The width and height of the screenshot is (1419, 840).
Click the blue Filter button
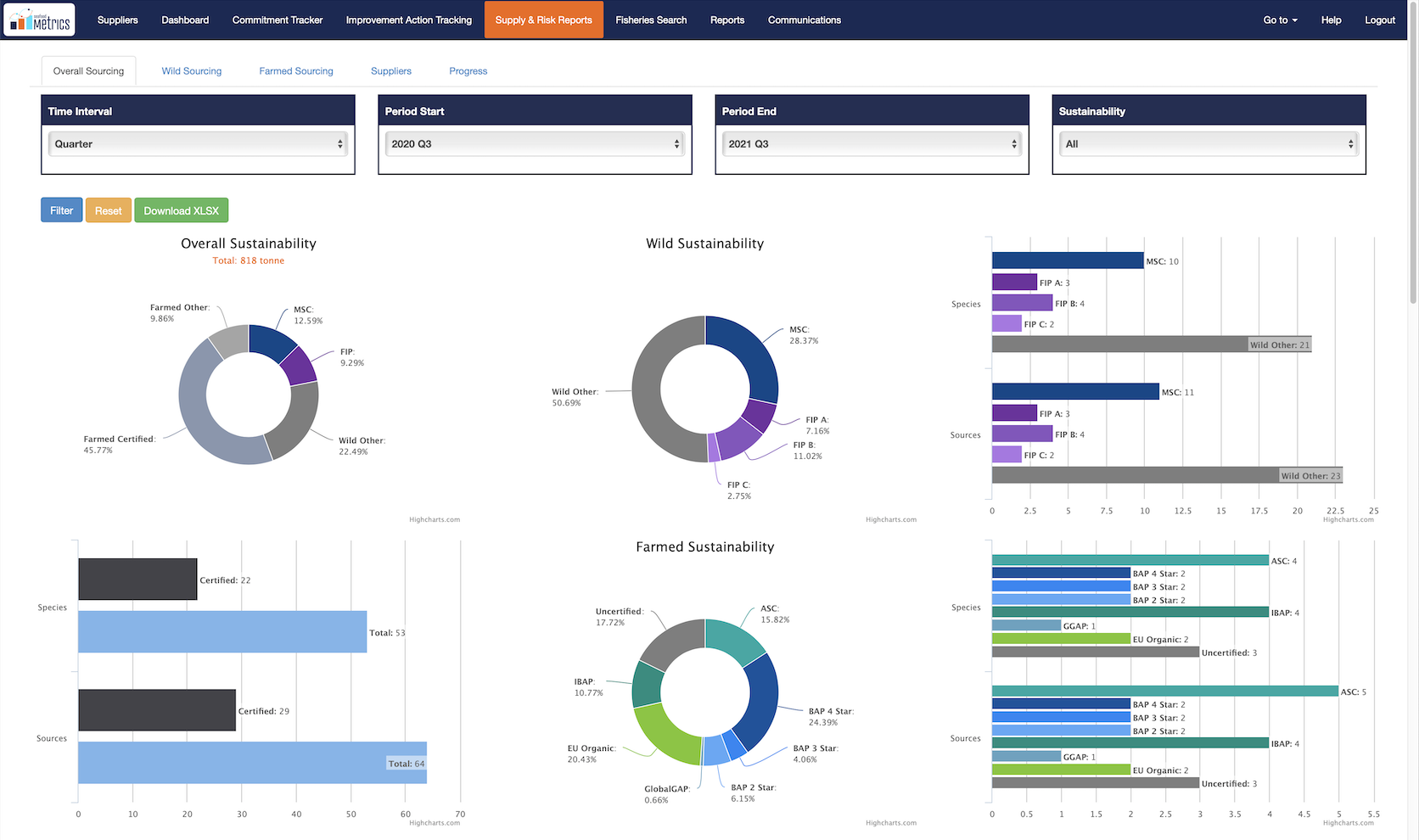click(61, 210)
